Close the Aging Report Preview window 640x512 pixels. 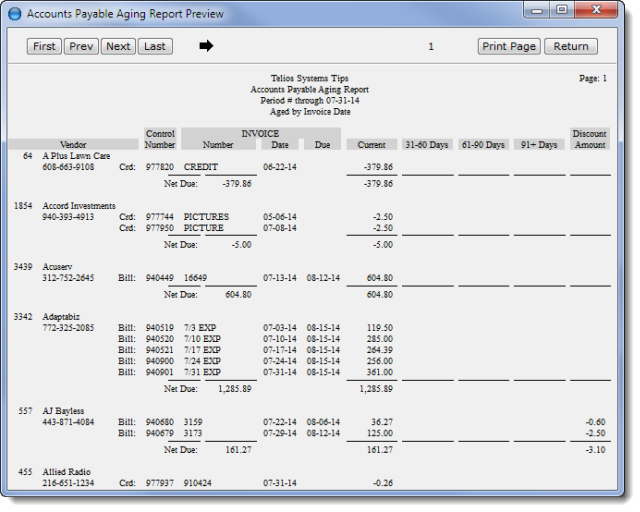(x=601, y=11)
